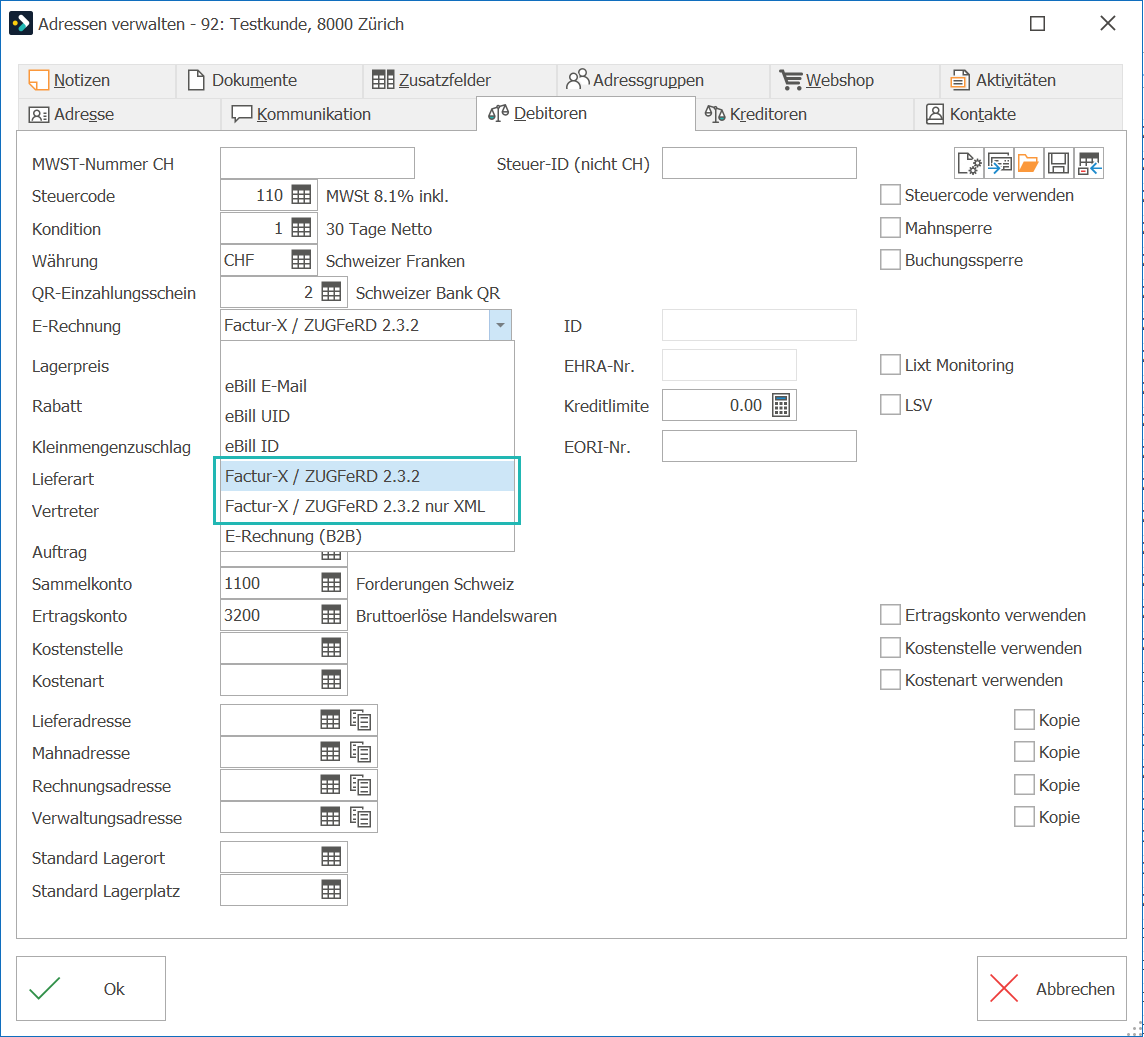This screenshot has height=1037, width=1144.
Task: Tick the Kopie checkbox for Lieferadresse
Action: (1024, 720)
